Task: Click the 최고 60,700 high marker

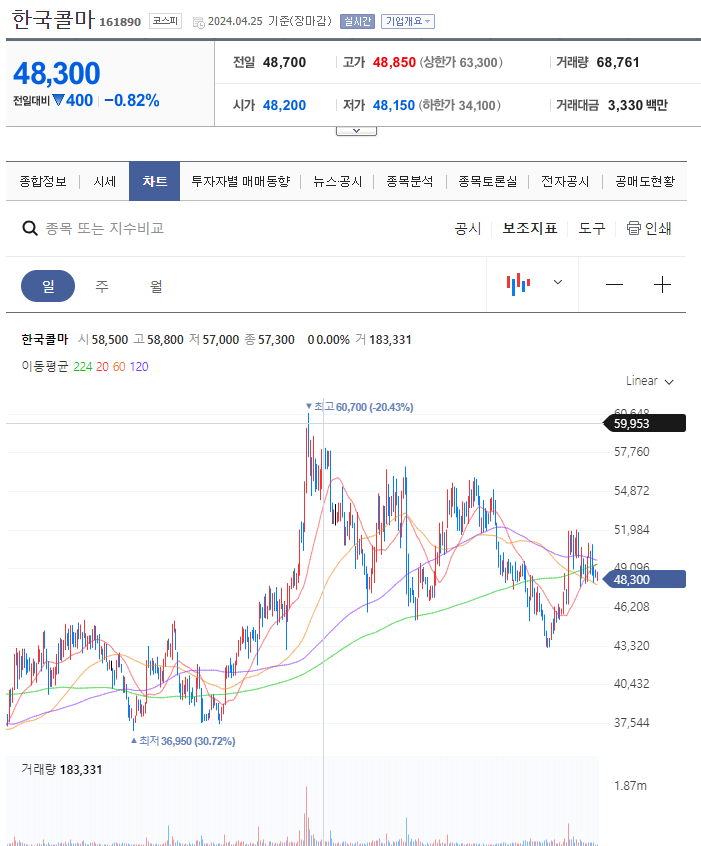Action: tap(359, 407)
